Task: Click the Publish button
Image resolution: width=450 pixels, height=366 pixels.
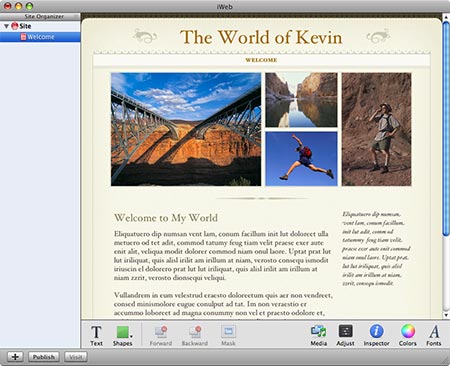Action: [44, 357]
